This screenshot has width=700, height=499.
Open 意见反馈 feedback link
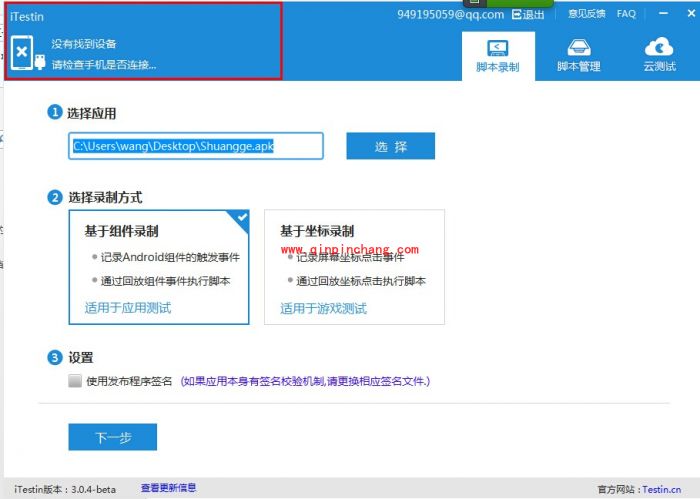coord(587,14)
